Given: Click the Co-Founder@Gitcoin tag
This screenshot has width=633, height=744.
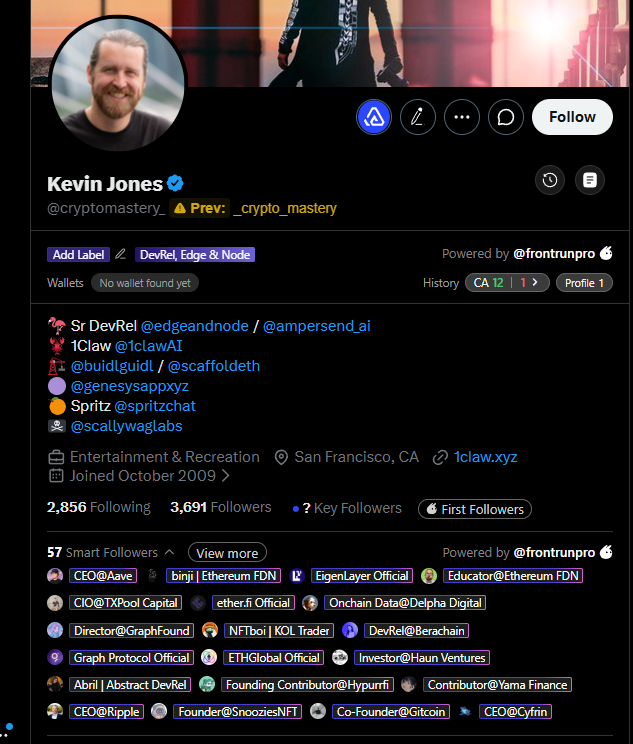Looking at the screenshot, I should click(391, 712).
